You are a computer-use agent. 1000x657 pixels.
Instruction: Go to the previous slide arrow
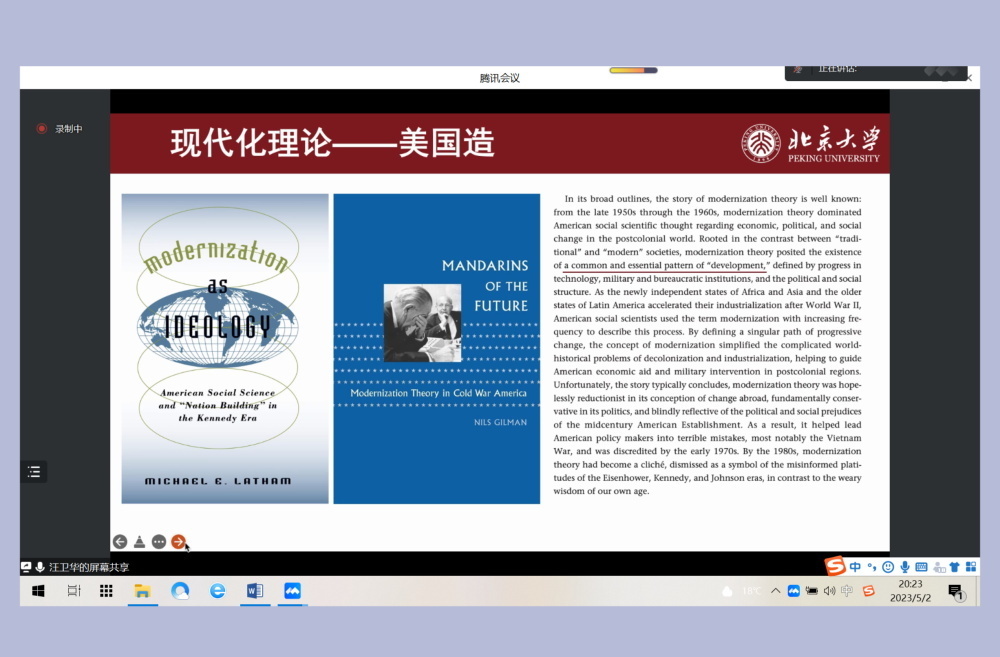pos(120,541)
